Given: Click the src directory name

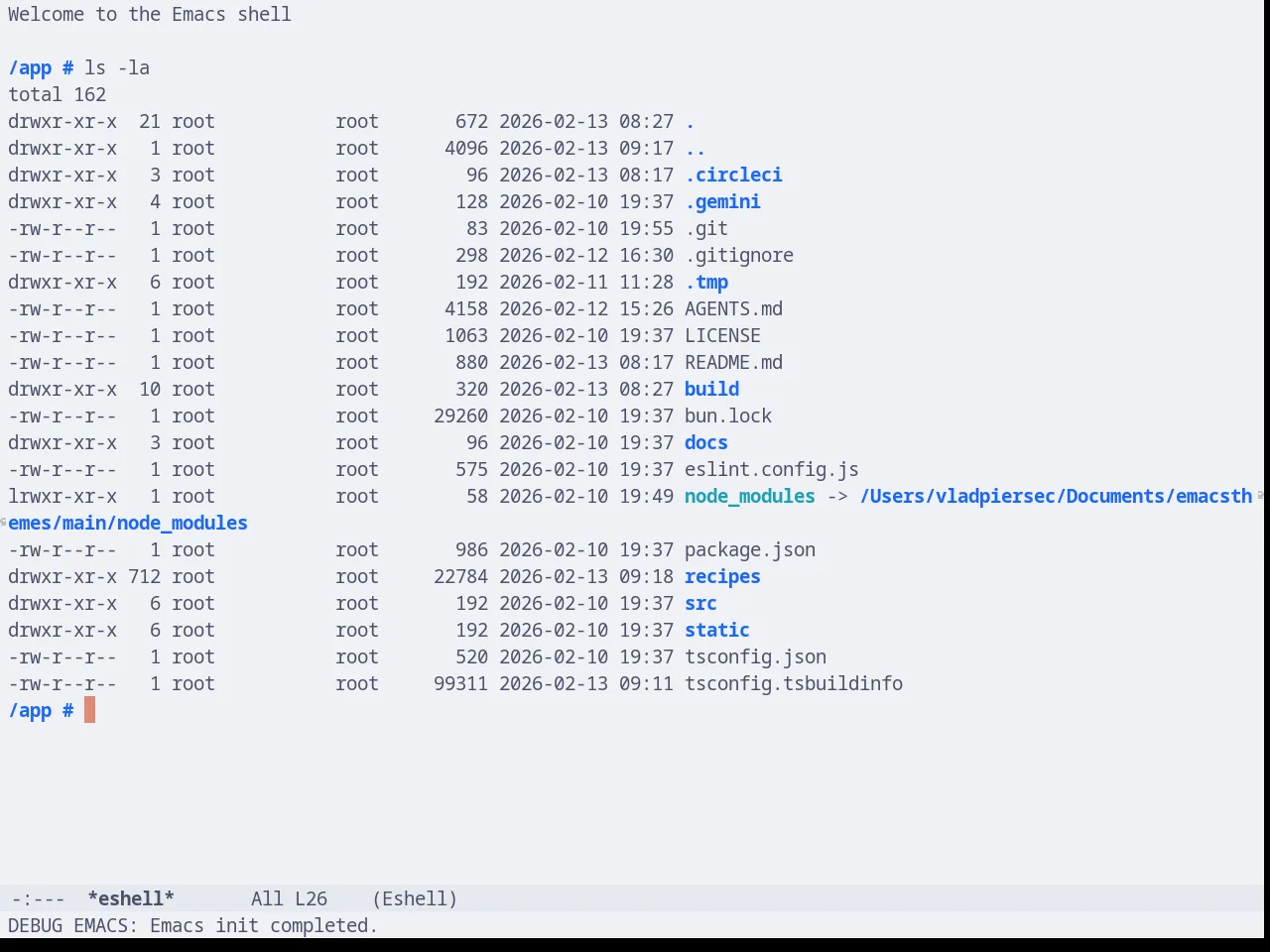Looking at the screenshot, I should point(700,603).
